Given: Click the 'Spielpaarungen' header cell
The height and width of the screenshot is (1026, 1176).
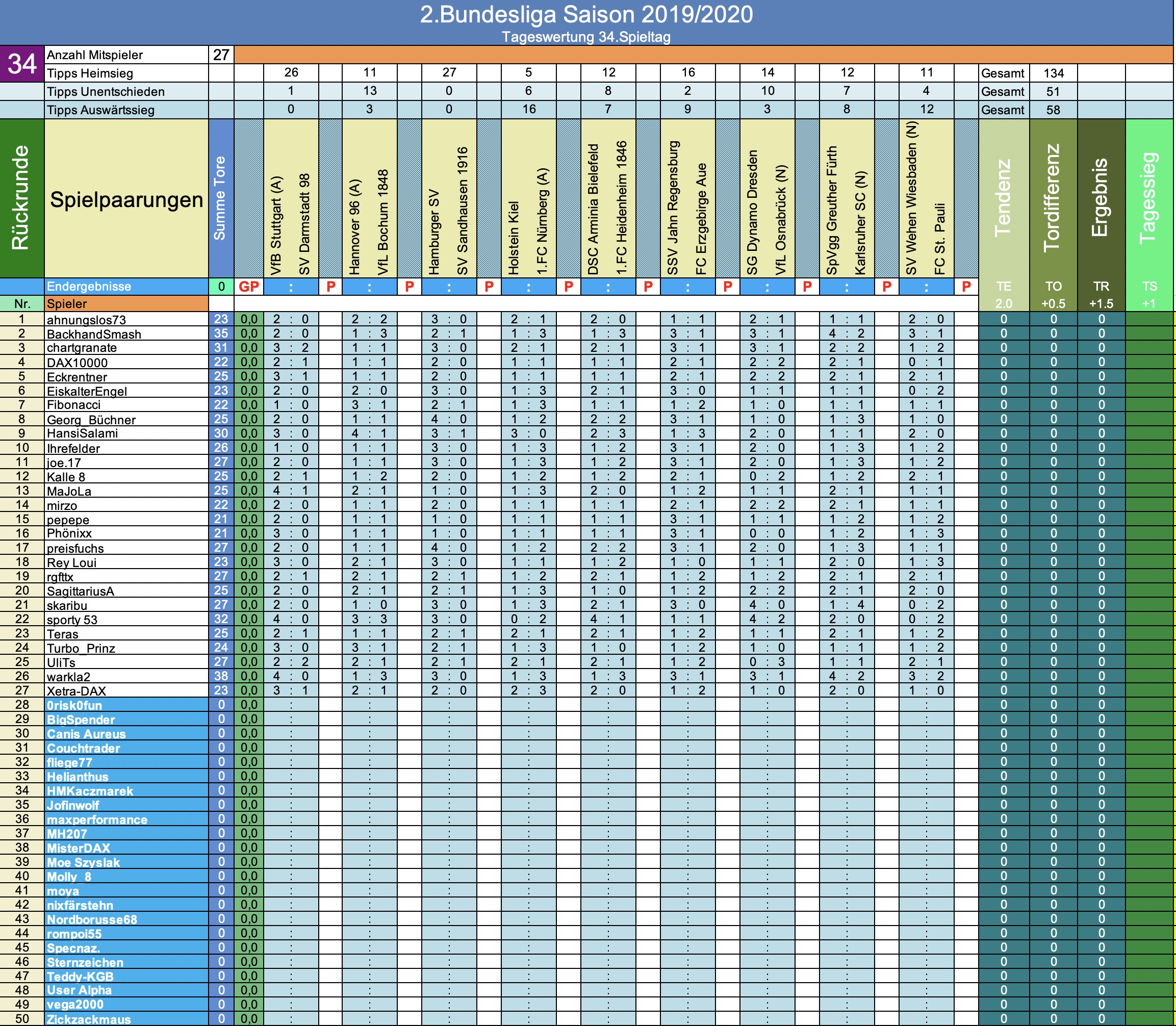Looking at the screenshot, I should click(126, 199).
